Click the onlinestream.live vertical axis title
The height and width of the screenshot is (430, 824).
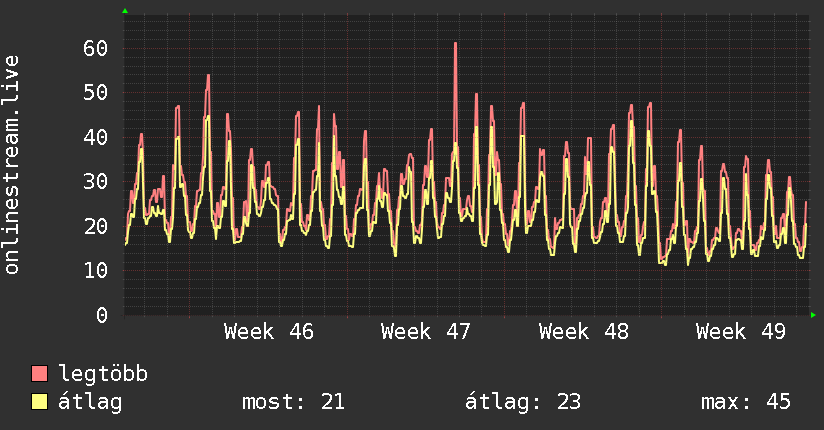click(x=12, y=165)
